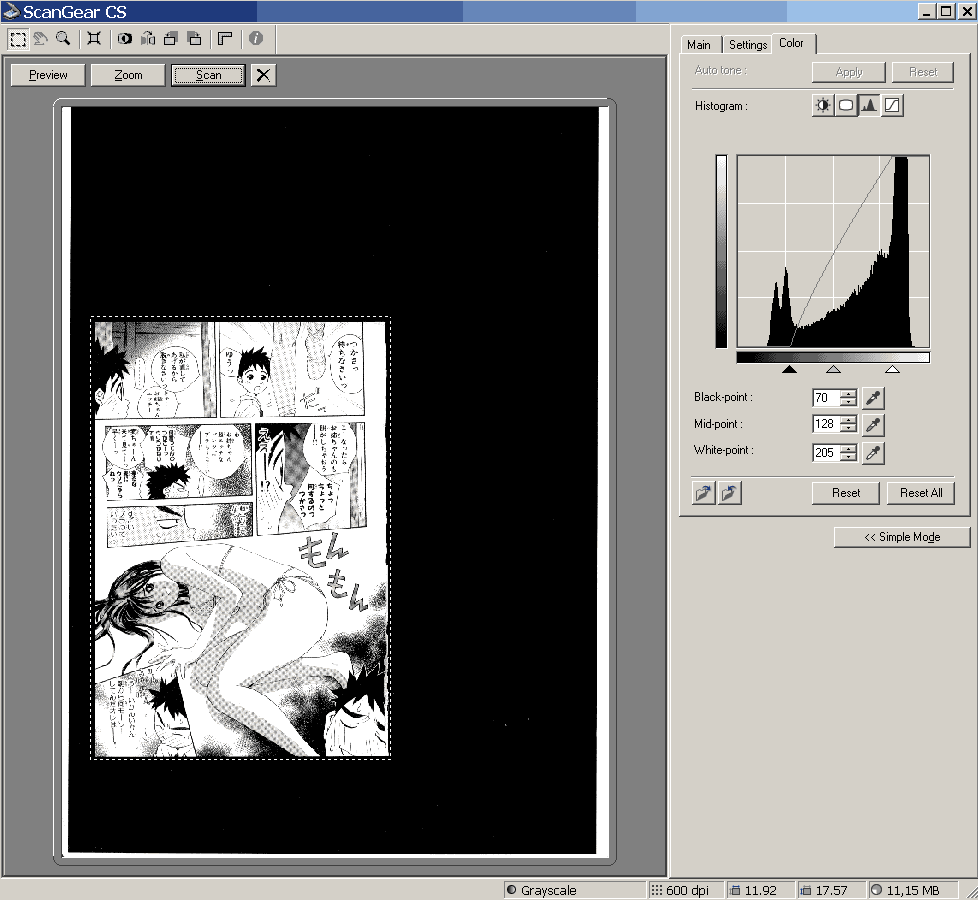Viewport: 978px width, 900px height.
Task: Click the manga page in preview area
Action: 241,538
